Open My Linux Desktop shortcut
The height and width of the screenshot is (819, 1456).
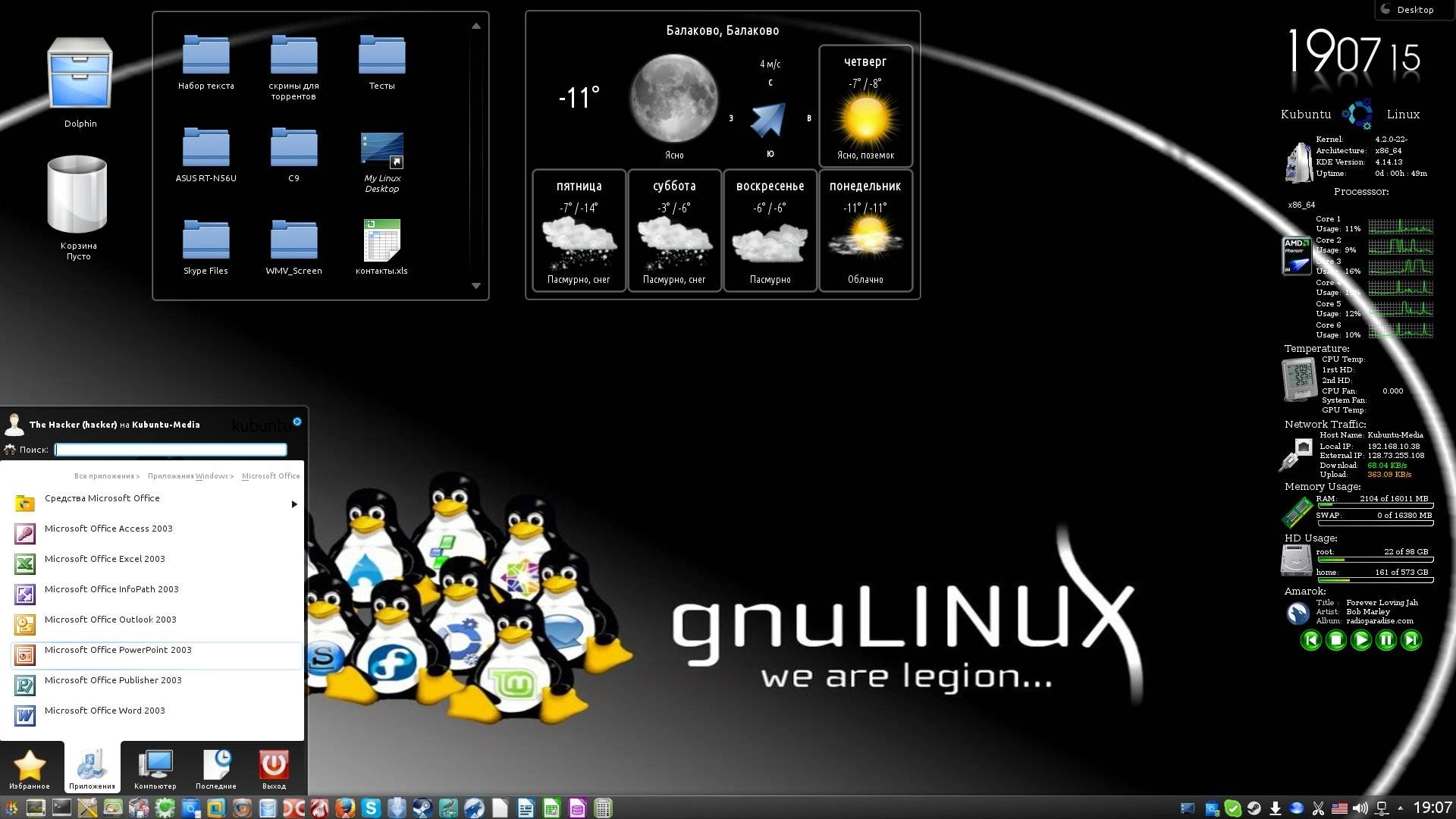point(382,161)
